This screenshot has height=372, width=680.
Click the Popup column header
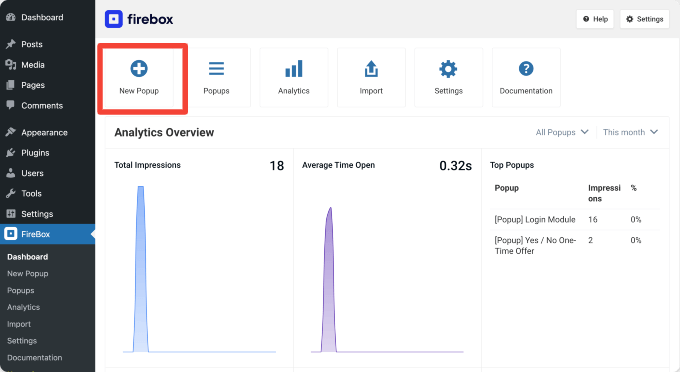coord(507,188)
